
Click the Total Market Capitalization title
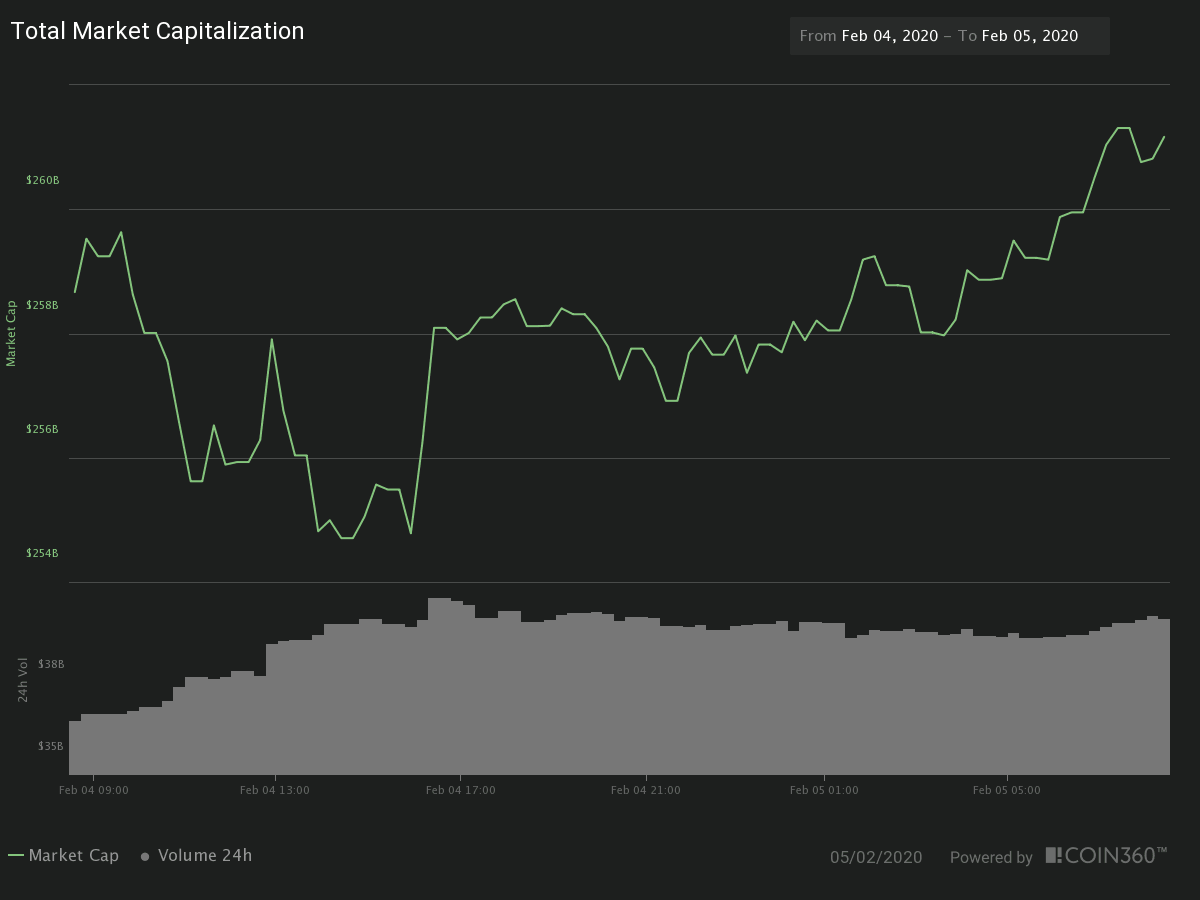click(x=157, y=31)
